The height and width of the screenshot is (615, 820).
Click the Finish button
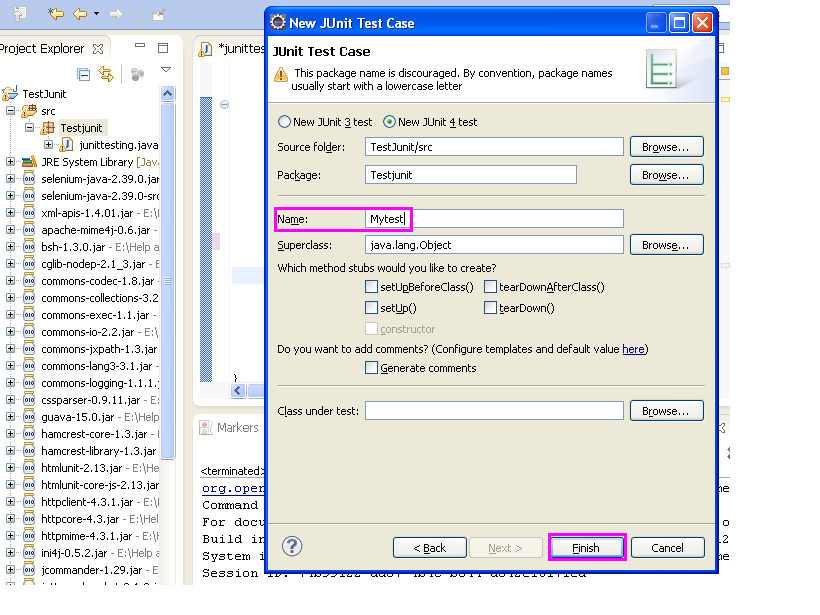point(586,547)
